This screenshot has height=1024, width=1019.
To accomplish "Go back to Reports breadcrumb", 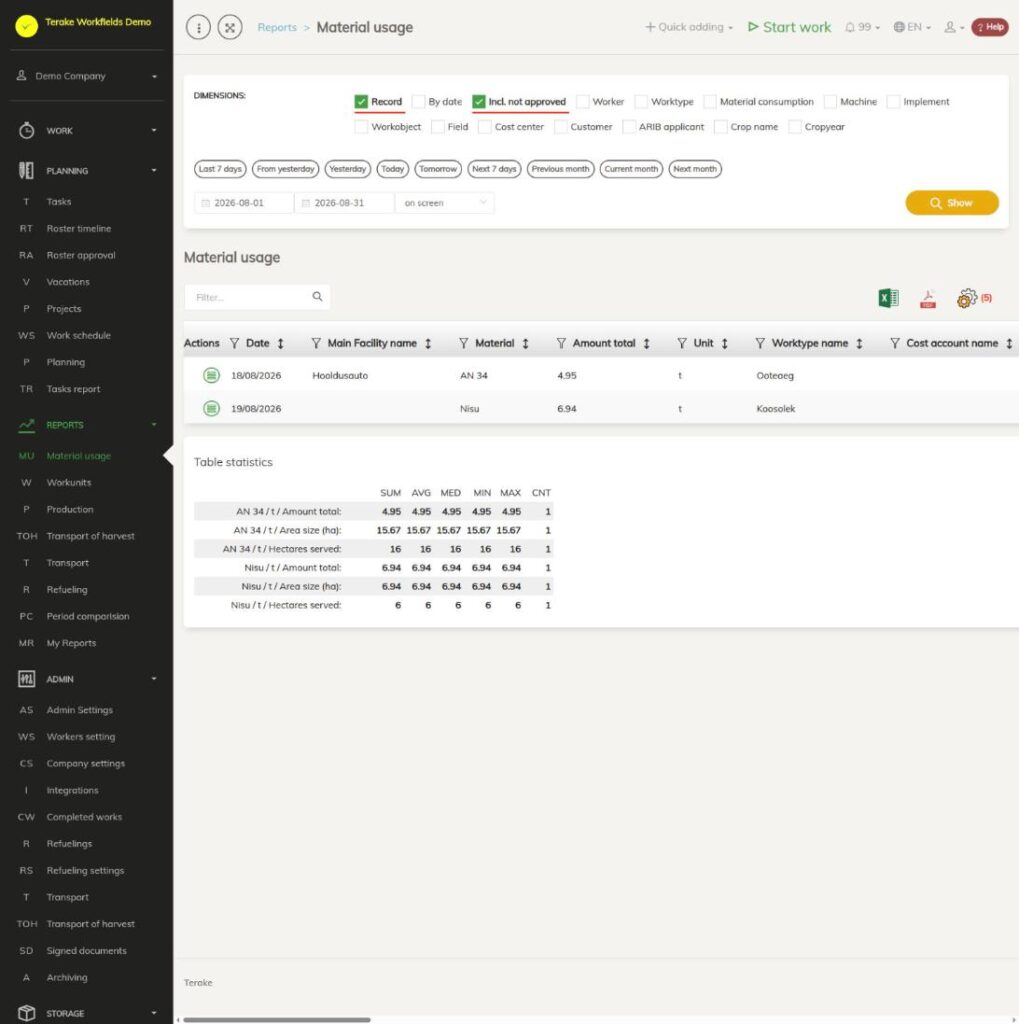I will point(277,27).
